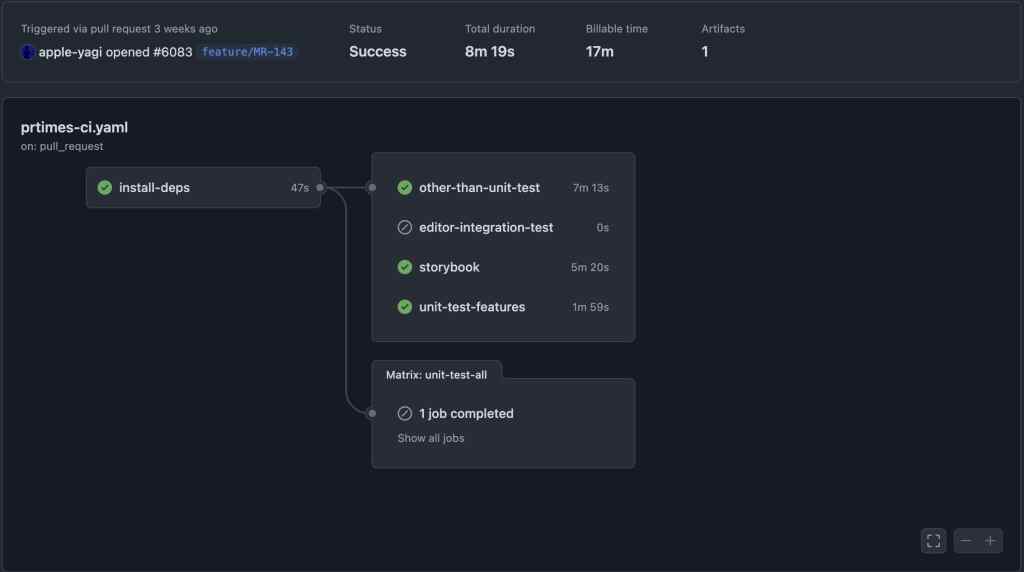Open the other-than-unit-test job
The image size is (1024, 572).
[x=479, y=187]
